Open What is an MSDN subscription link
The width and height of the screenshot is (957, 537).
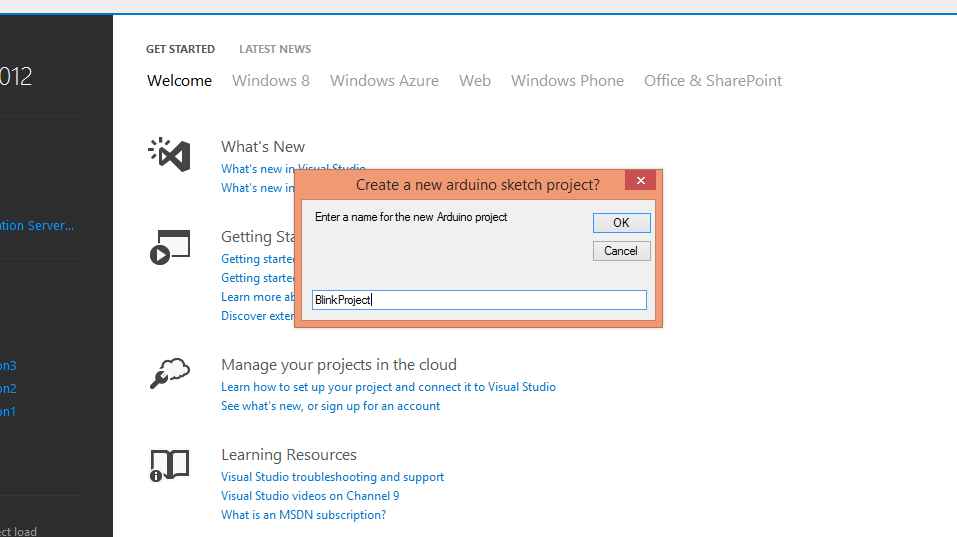[303, 514]
